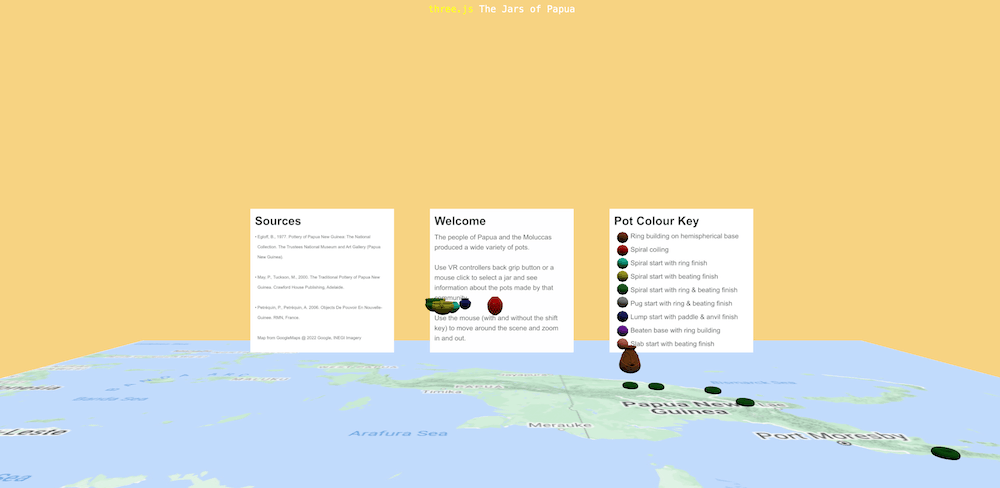Select the large brown jar below the colour key
Viewport: 1000px width, 488px height.
coord(629,360)
